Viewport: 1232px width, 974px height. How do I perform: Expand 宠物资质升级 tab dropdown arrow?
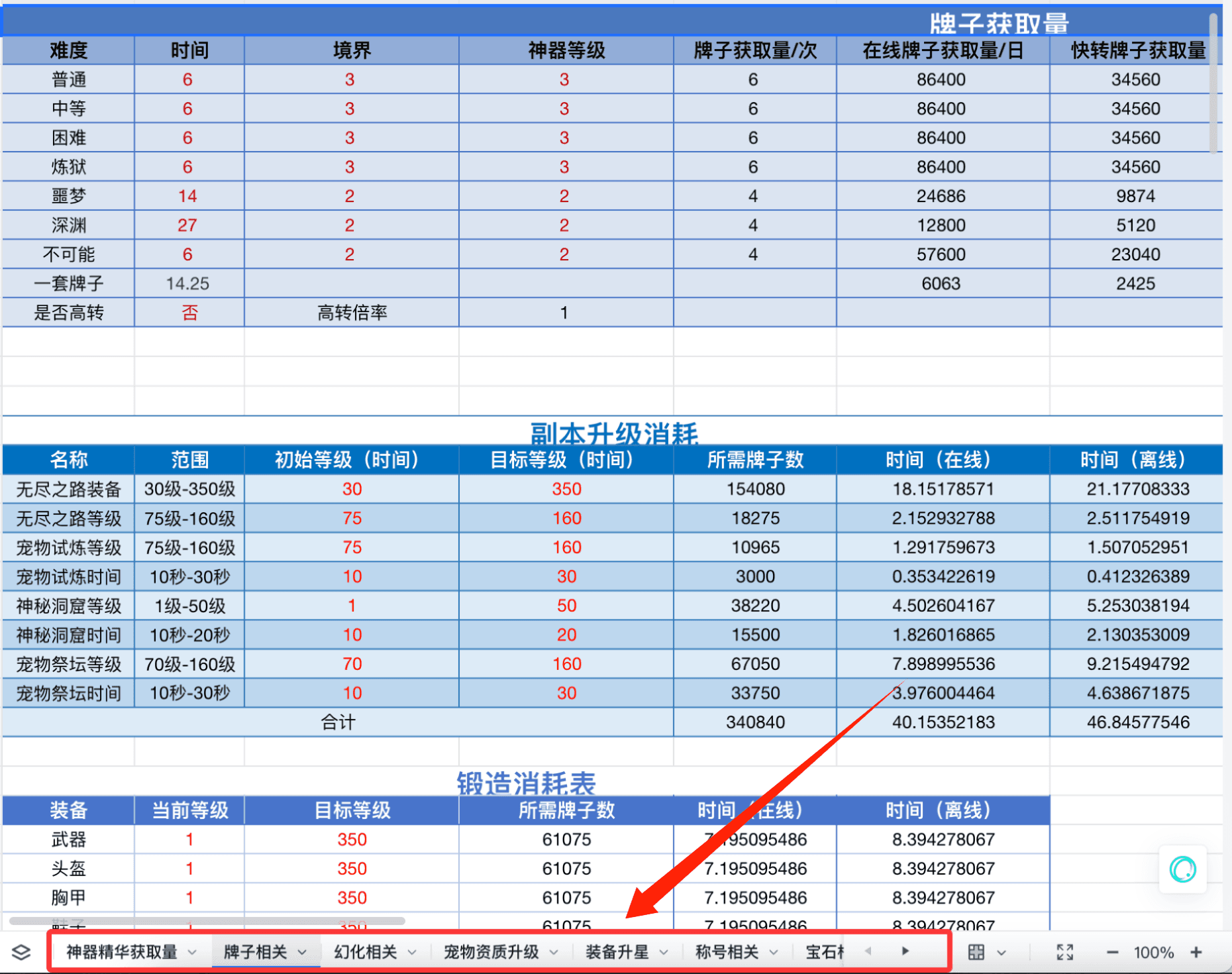click(x=554, y=953)
